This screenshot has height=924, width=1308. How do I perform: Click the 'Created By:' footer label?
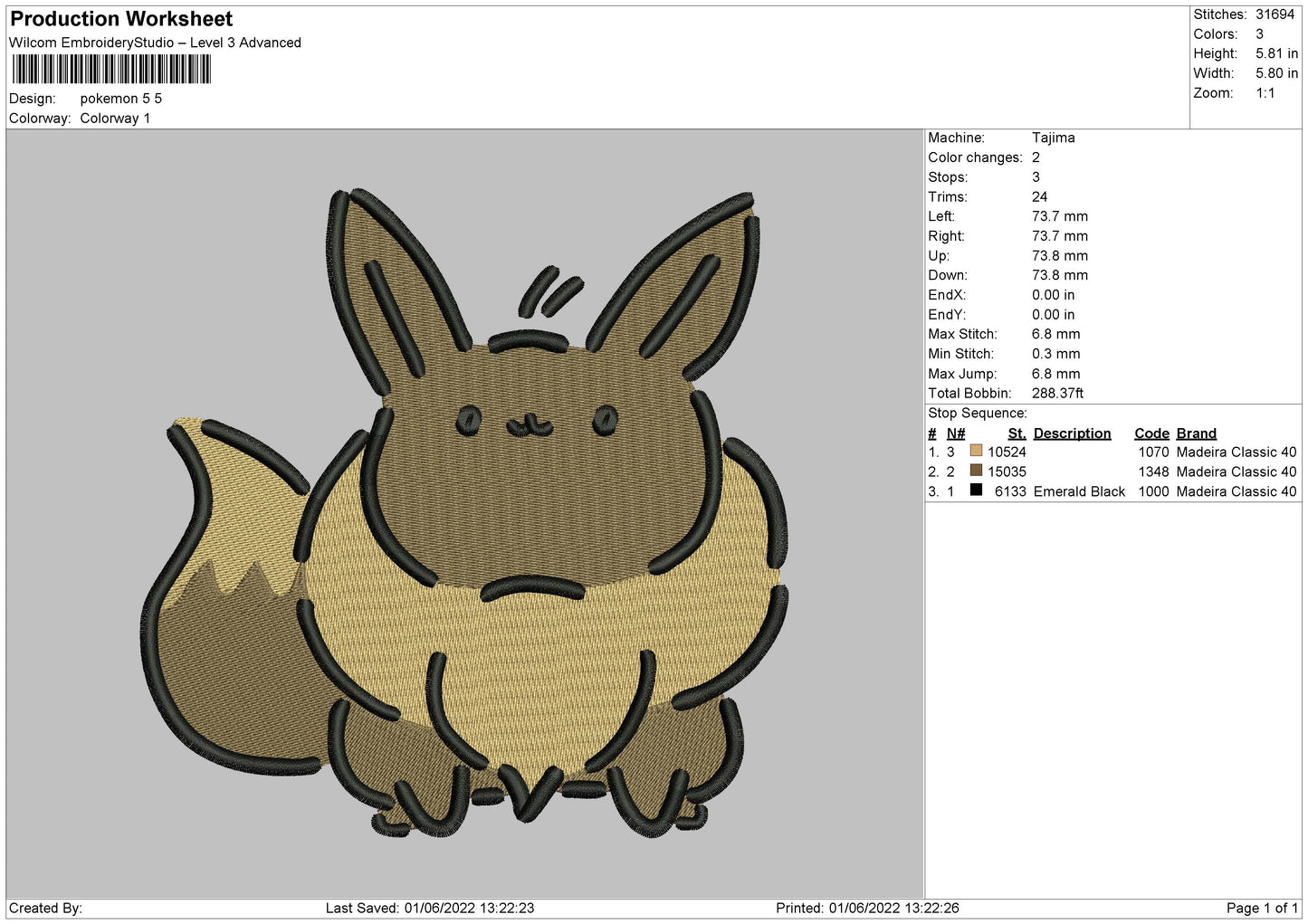coord(45,909)
